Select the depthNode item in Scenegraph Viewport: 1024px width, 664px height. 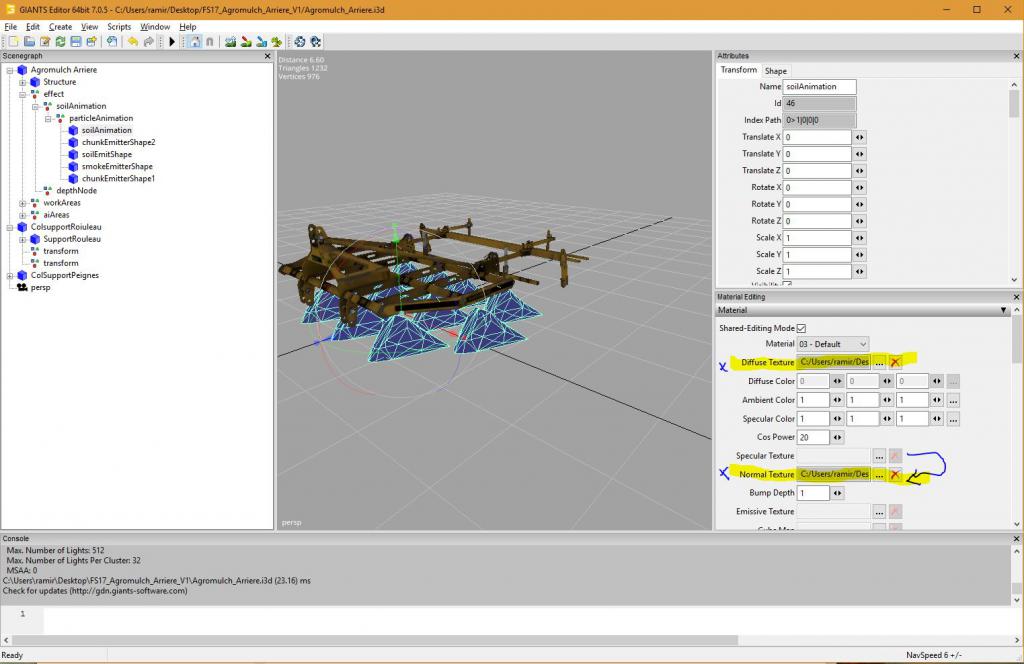tap(76, 191)
